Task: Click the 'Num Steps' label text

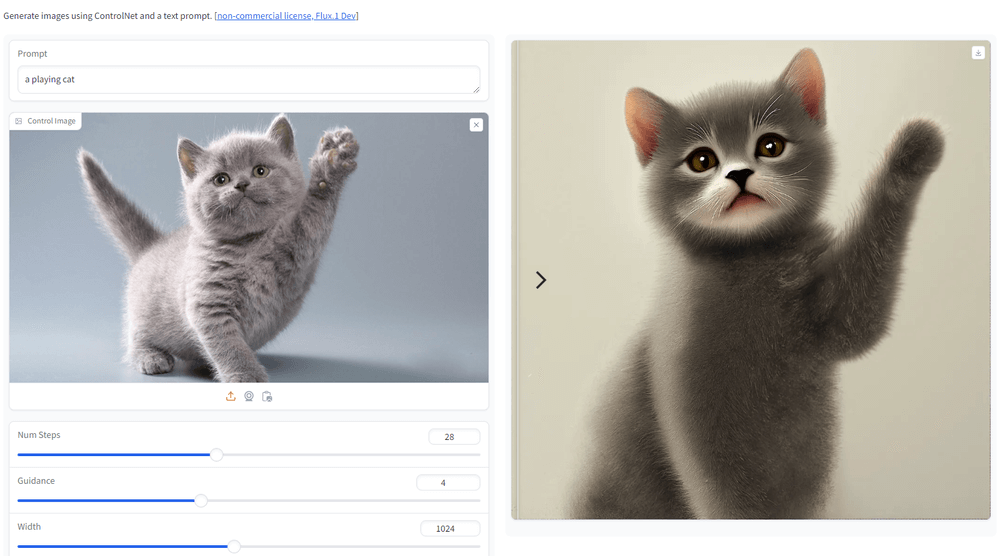Action: tap(39, 435)
